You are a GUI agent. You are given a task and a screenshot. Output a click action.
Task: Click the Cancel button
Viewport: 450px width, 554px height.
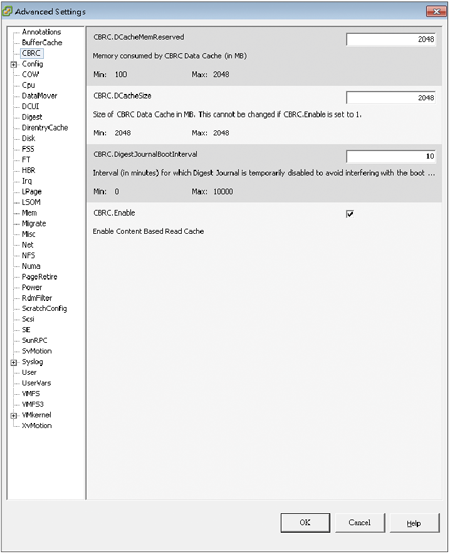tap(360, 523)
